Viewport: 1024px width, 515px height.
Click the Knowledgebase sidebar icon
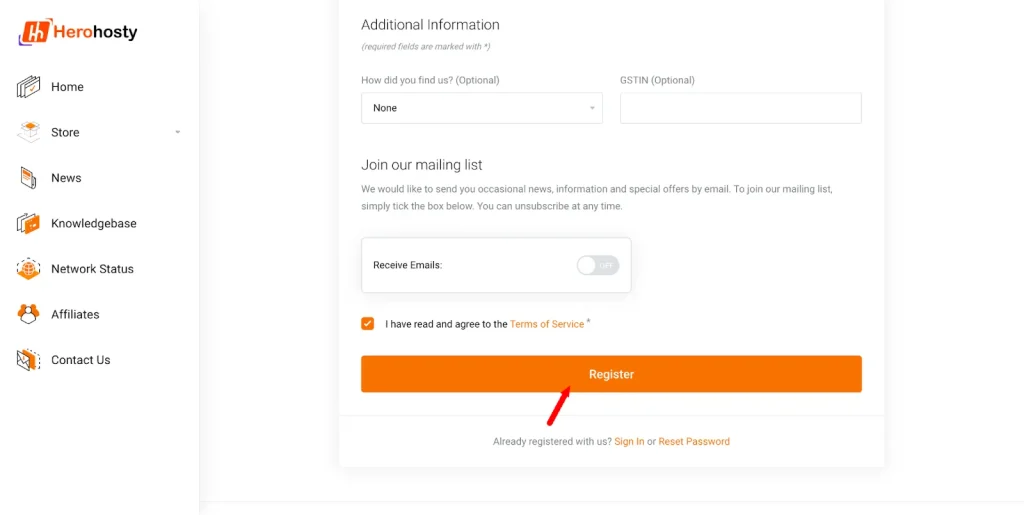pos(28,223)
